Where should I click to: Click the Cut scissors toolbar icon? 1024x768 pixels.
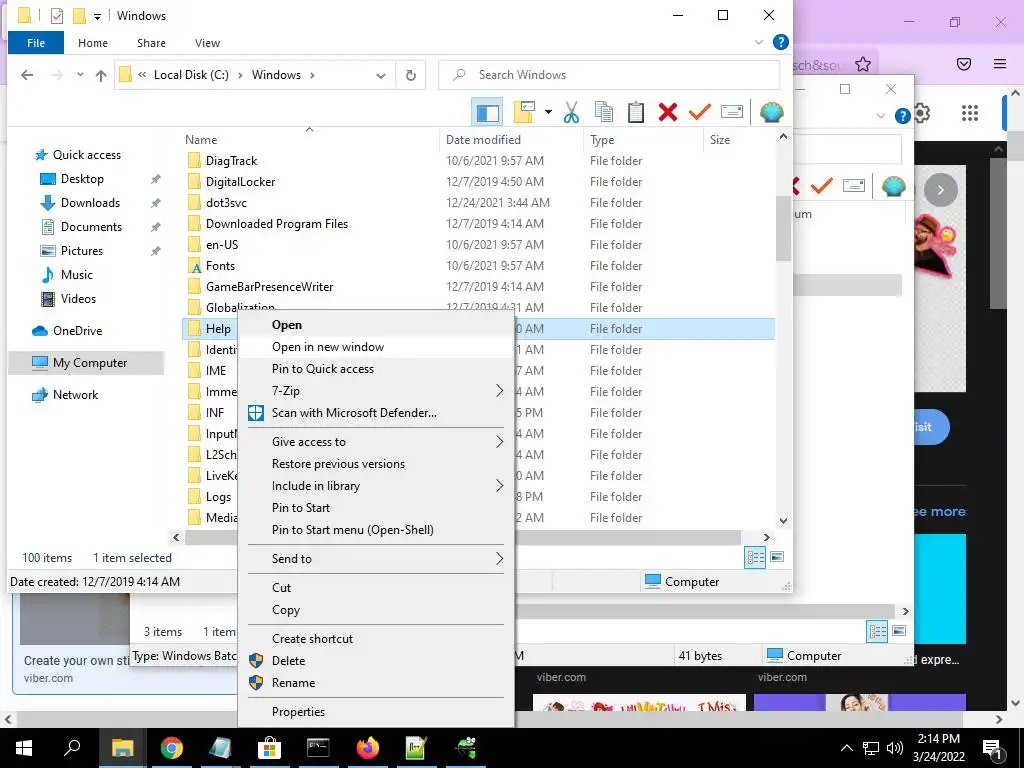571,112
